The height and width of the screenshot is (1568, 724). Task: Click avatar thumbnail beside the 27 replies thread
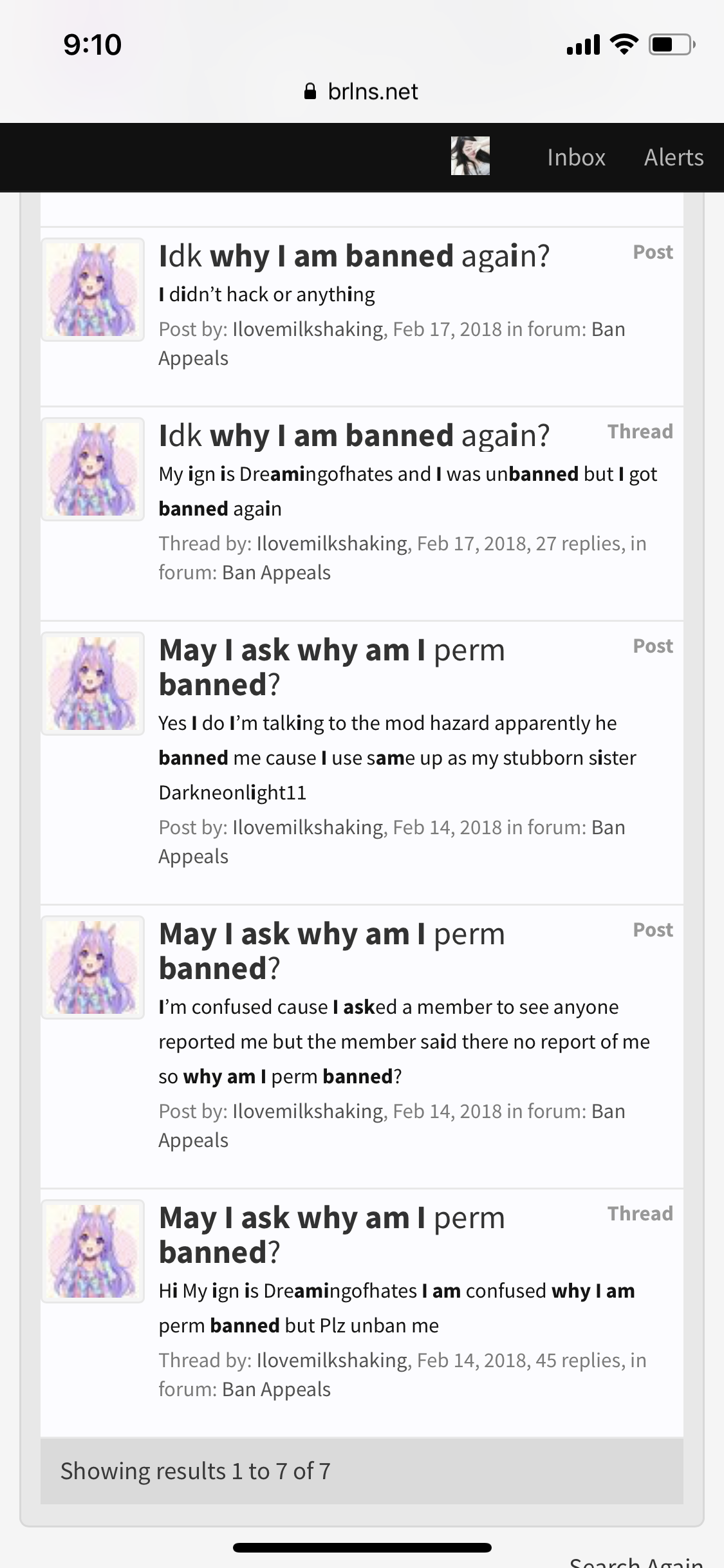point(93,469)
